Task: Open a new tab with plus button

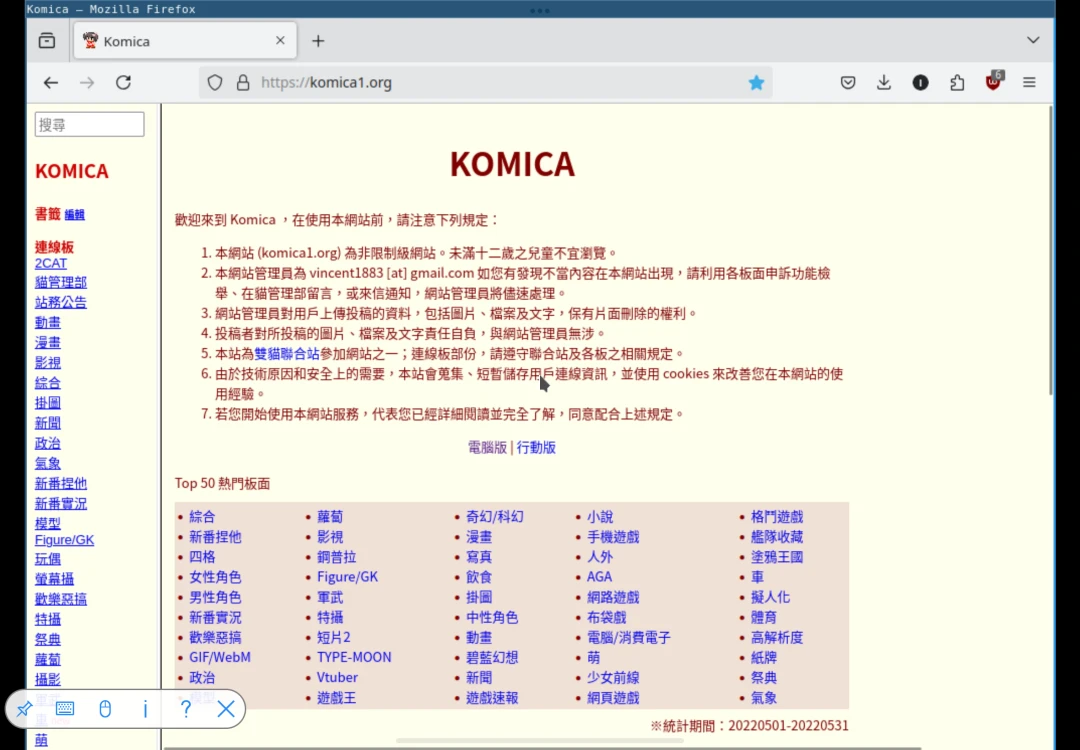Action: click(x=318, y=41)
